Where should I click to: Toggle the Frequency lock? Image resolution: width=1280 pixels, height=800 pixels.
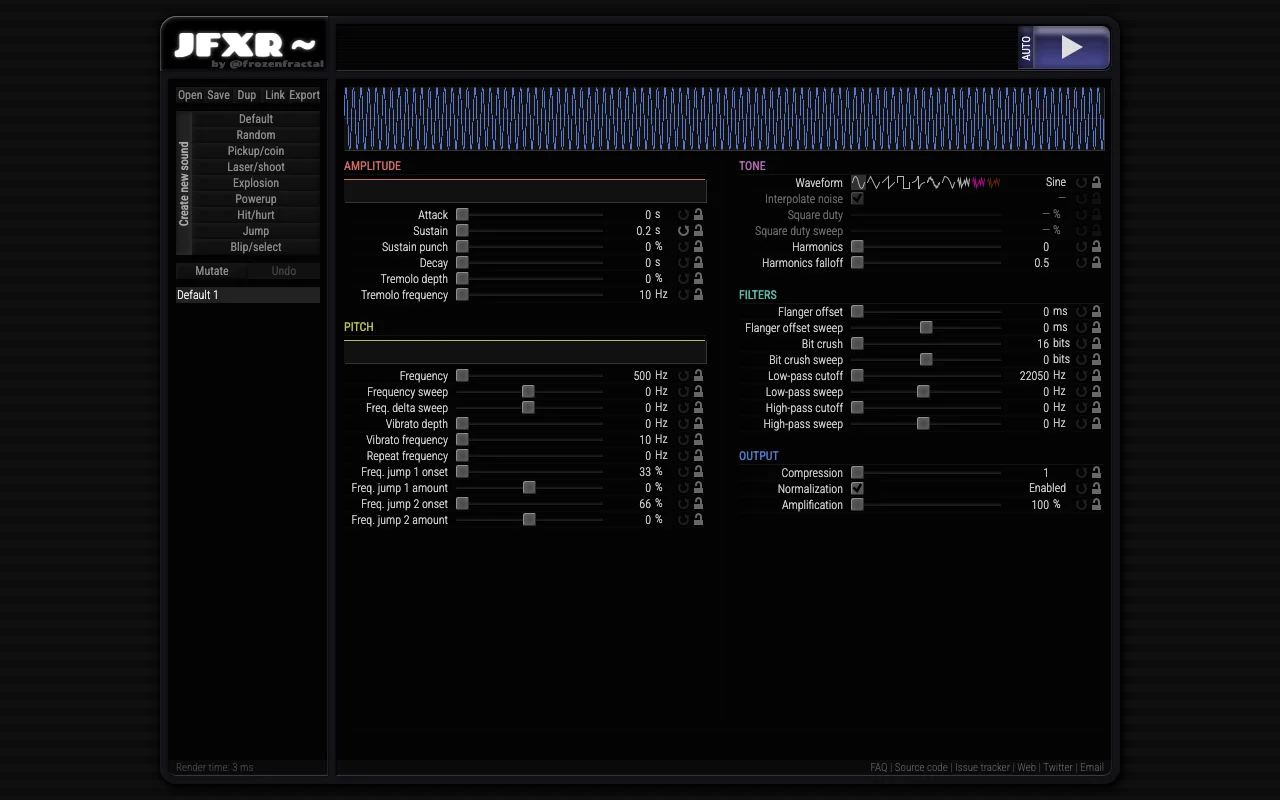(x=698, y=376)
